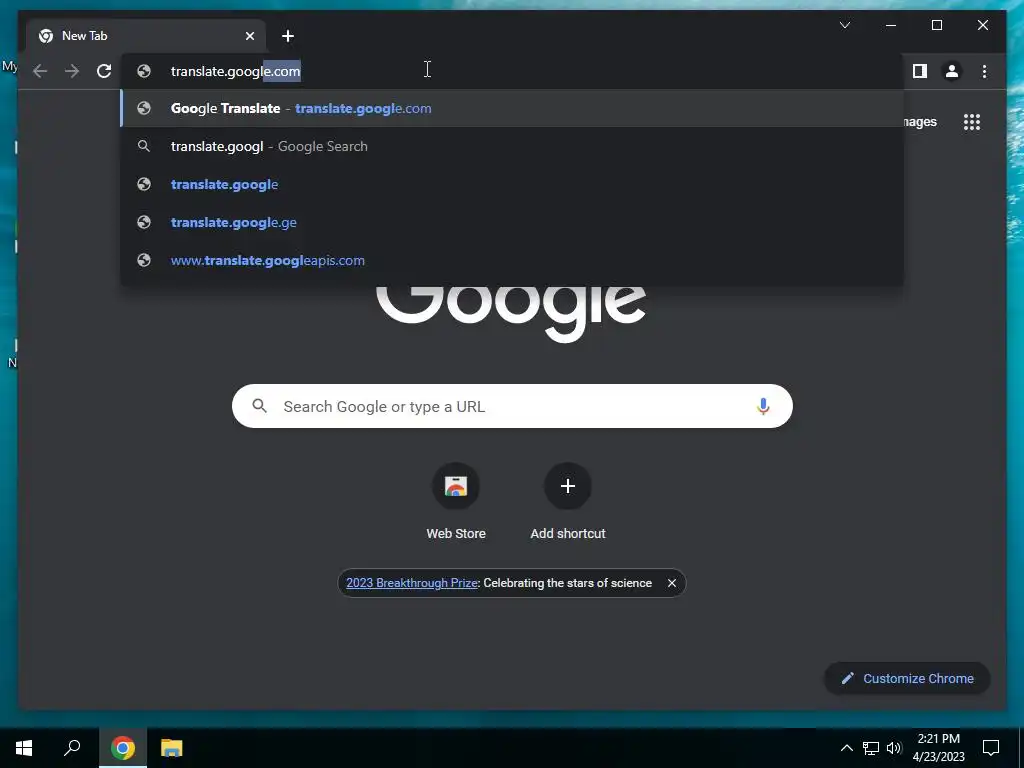Choose the translate.google.ge suggestion
1024x768 pixels.
pyautogui.click(x=512, y=222)
